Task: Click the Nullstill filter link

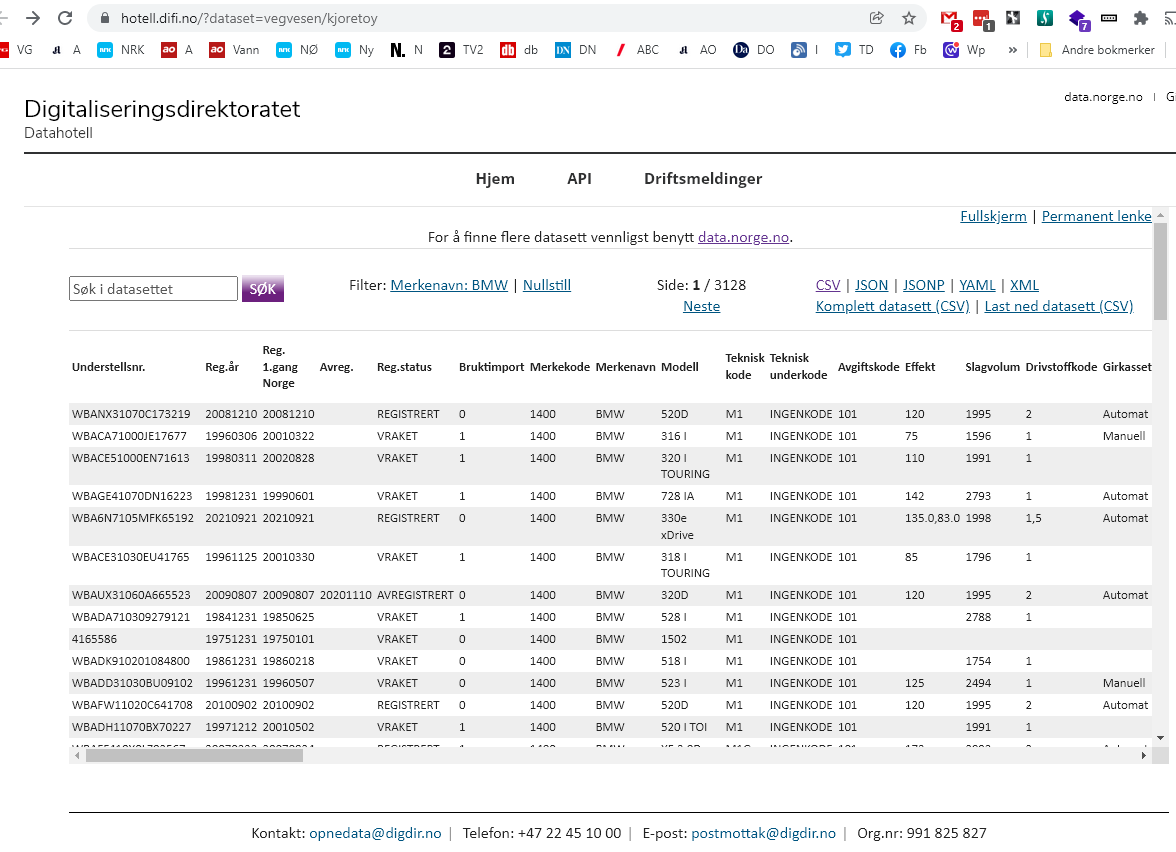Action: 546,285
